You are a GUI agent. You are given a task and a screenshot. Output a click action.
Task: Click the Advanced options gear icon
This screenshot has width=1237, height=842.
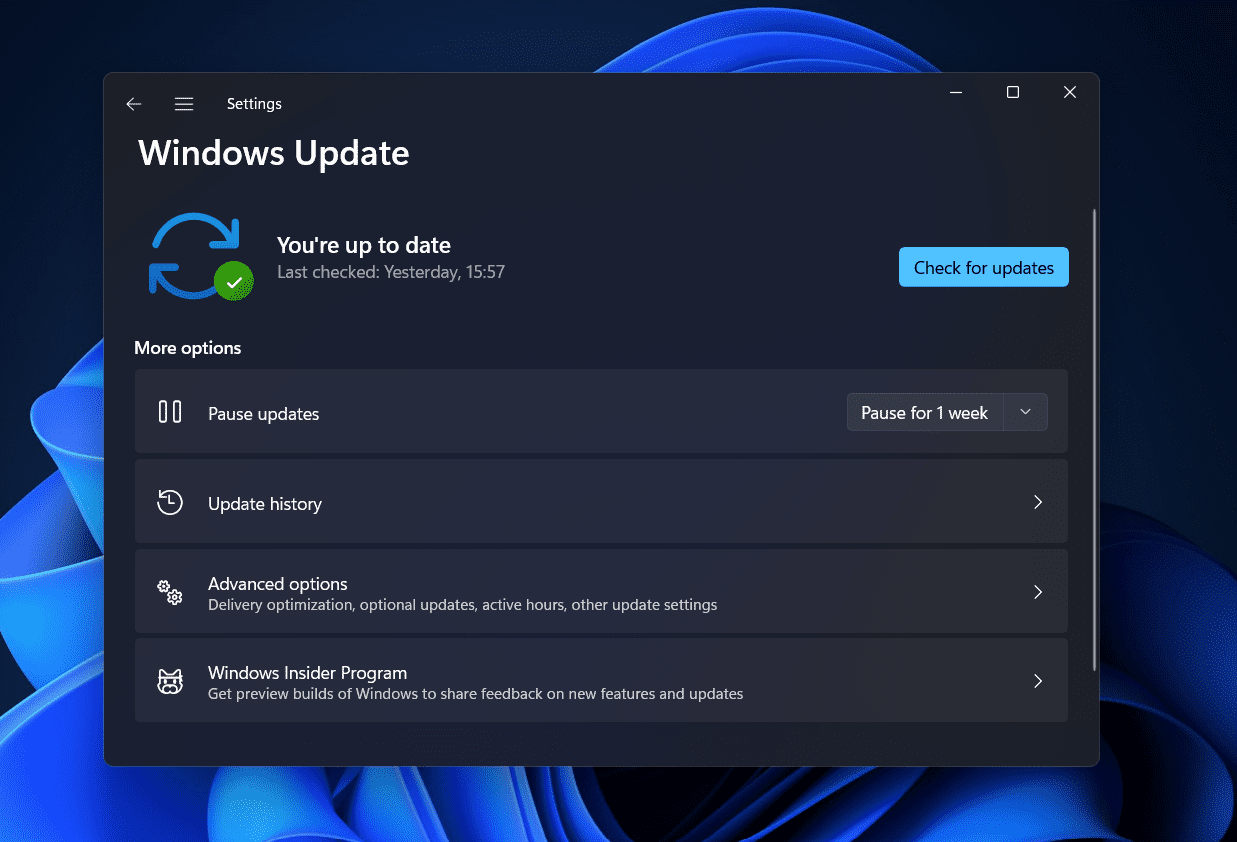tap(170, 592)
